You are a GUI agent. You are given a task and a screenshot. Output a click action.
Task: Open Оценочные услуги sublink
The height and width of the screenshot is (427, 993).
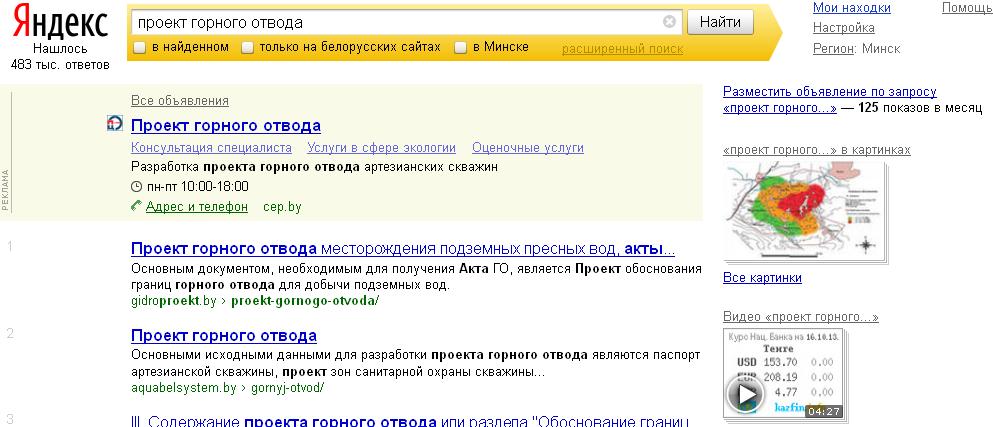coord(528,148)
